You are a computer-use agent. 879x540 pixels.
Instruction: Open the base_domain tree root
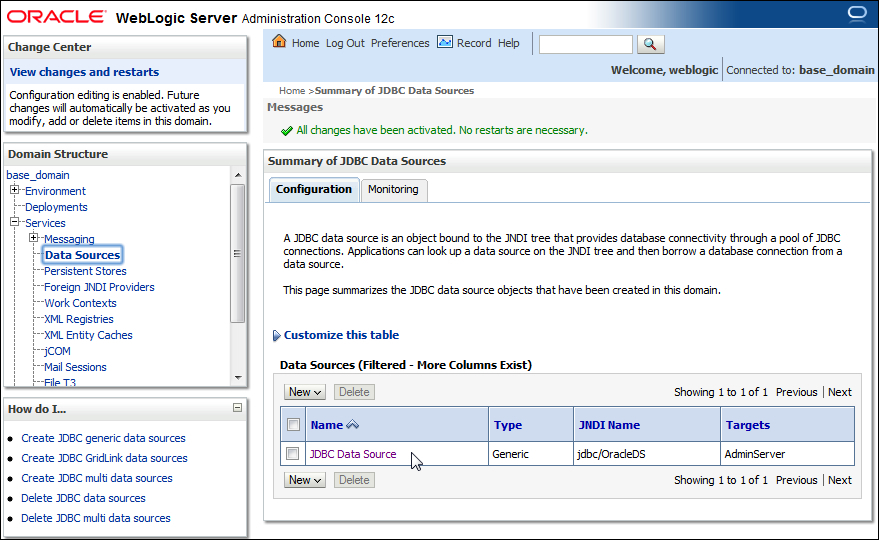click(x=38, y=175)
